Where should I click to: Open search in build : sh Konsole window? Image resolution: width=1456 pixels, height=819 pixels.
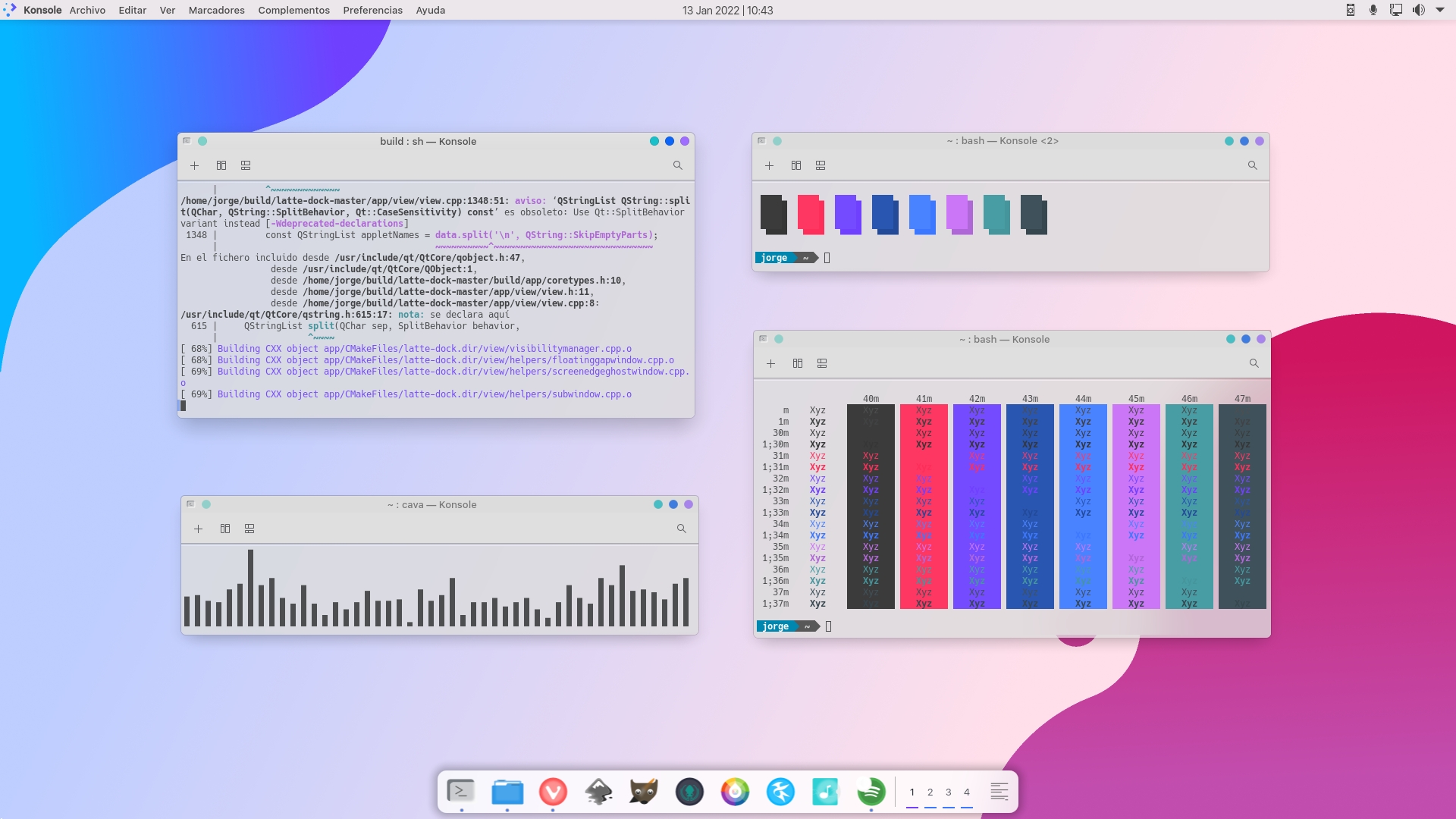coord(678,165)
